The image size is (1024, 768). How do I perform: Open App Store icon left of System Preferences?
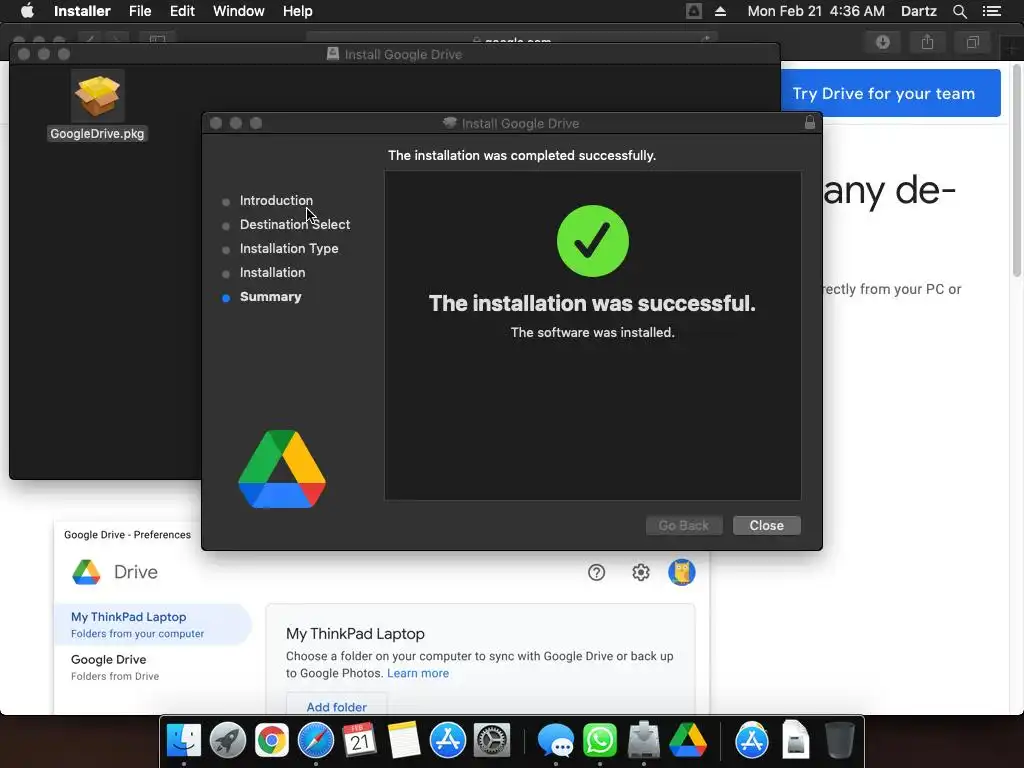447,740
